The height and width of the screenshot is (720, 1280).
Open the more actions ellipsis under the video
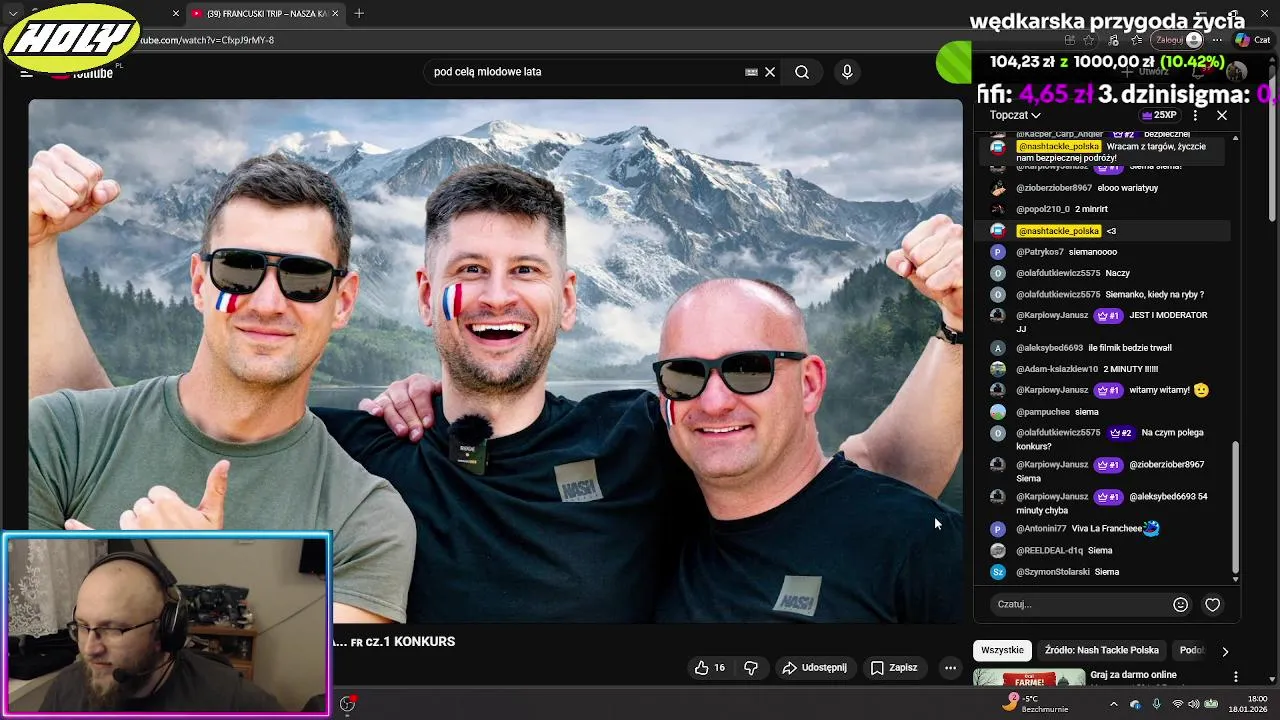pos(950,668)
